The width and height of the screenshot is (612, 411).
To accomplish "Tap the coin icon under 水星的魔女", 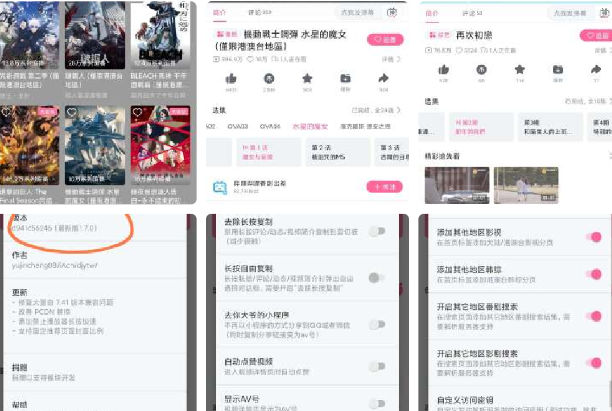I will tap(268, 78).
